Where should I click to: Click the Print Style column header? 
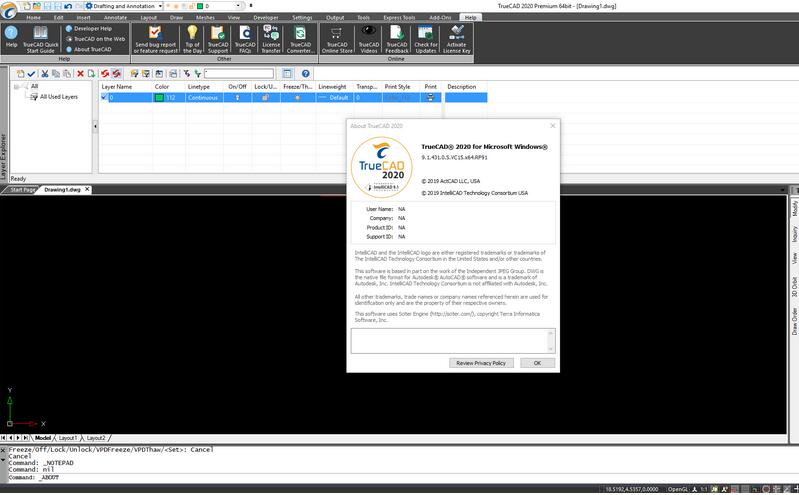point(401,87)
